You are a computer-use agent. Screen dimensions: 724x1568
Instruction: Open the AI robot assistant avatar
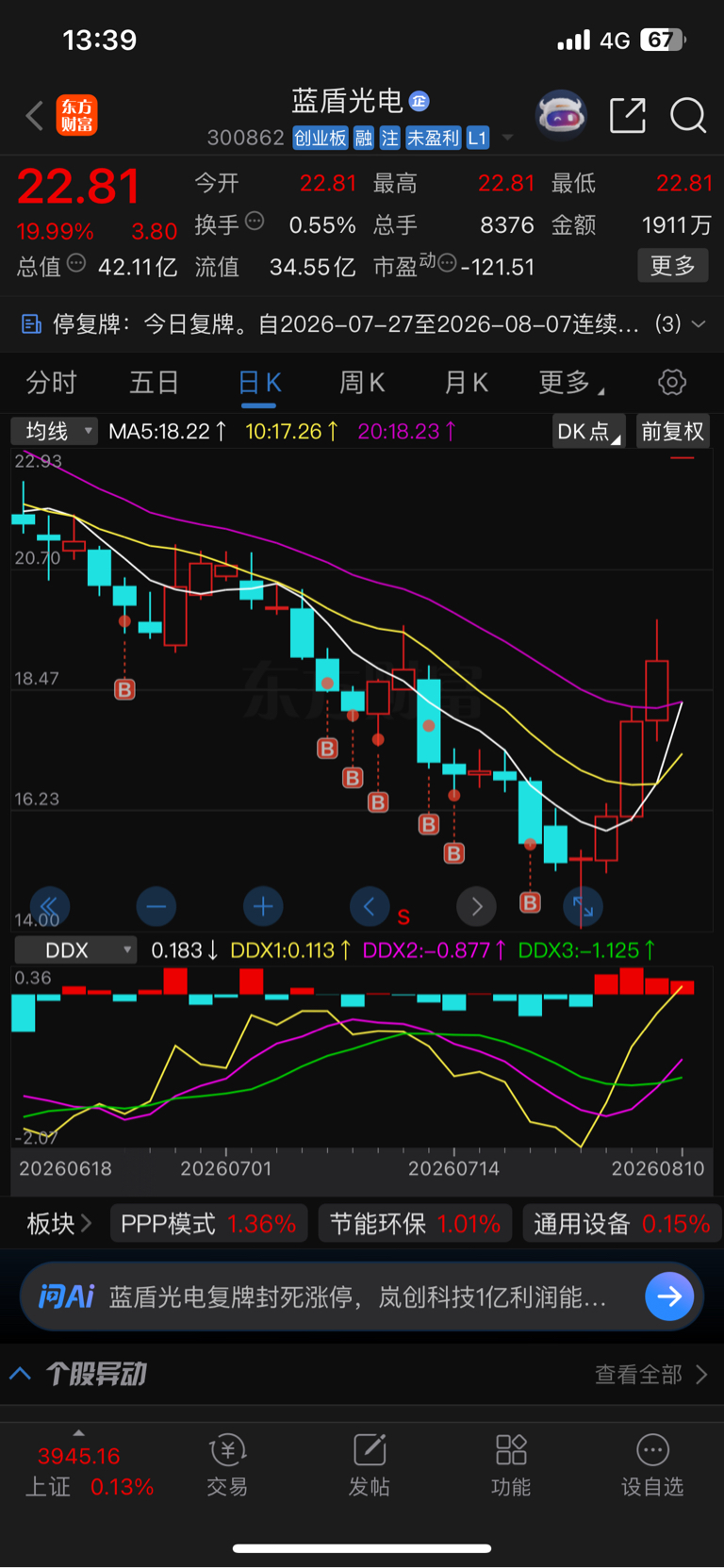coord(561,116)
